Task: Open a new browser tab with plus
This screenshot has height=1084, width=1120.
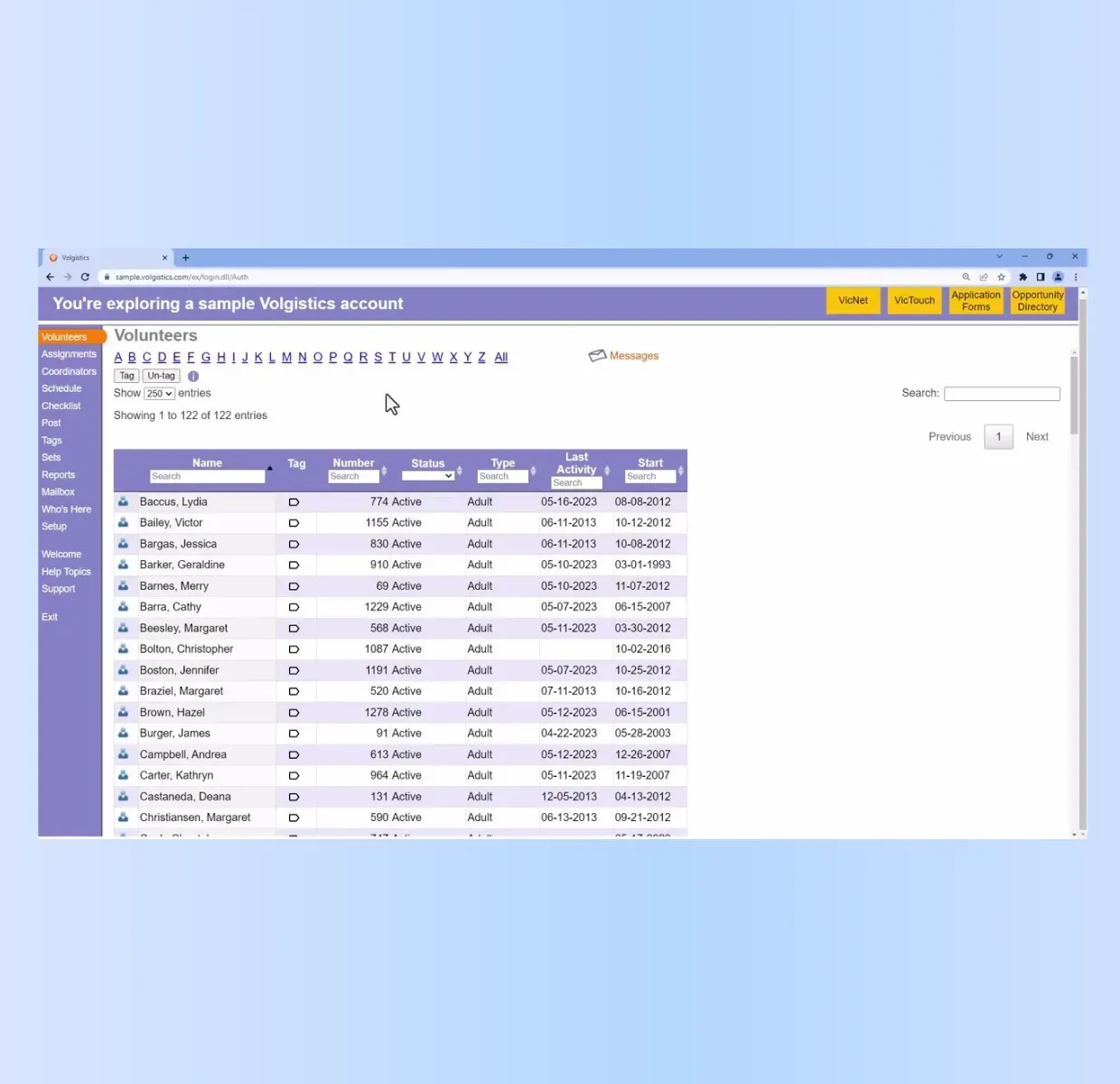Action: pyautogui.click(x=186, y=257)
